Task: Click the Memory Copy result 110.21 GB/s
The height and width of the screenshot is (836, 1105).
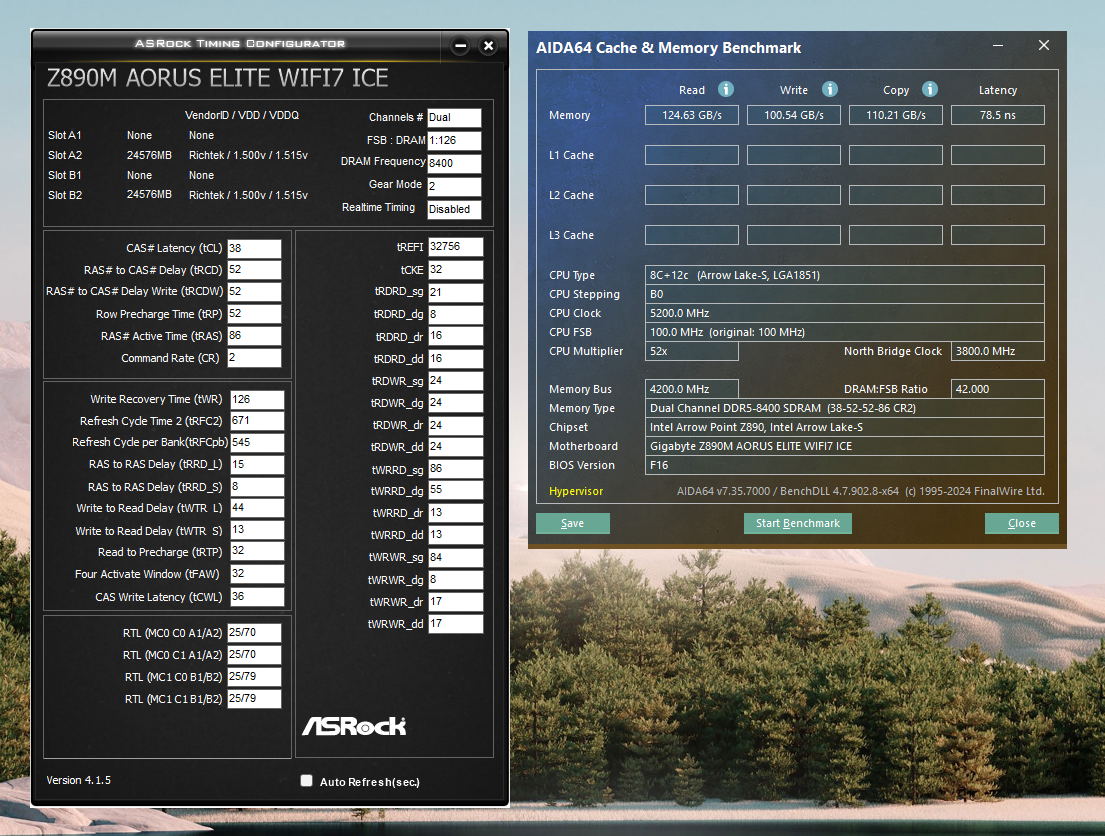Action: [x=896, y=115]
